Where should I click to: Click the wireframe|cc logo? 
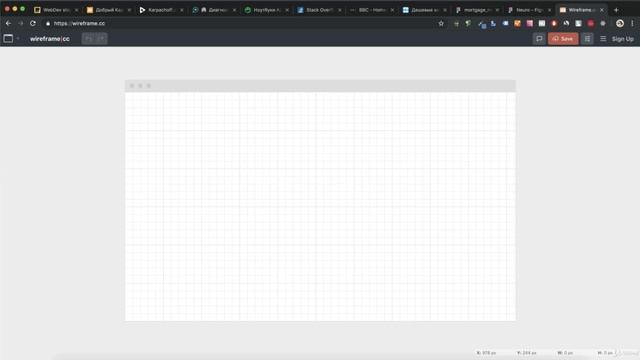(50, 39)
